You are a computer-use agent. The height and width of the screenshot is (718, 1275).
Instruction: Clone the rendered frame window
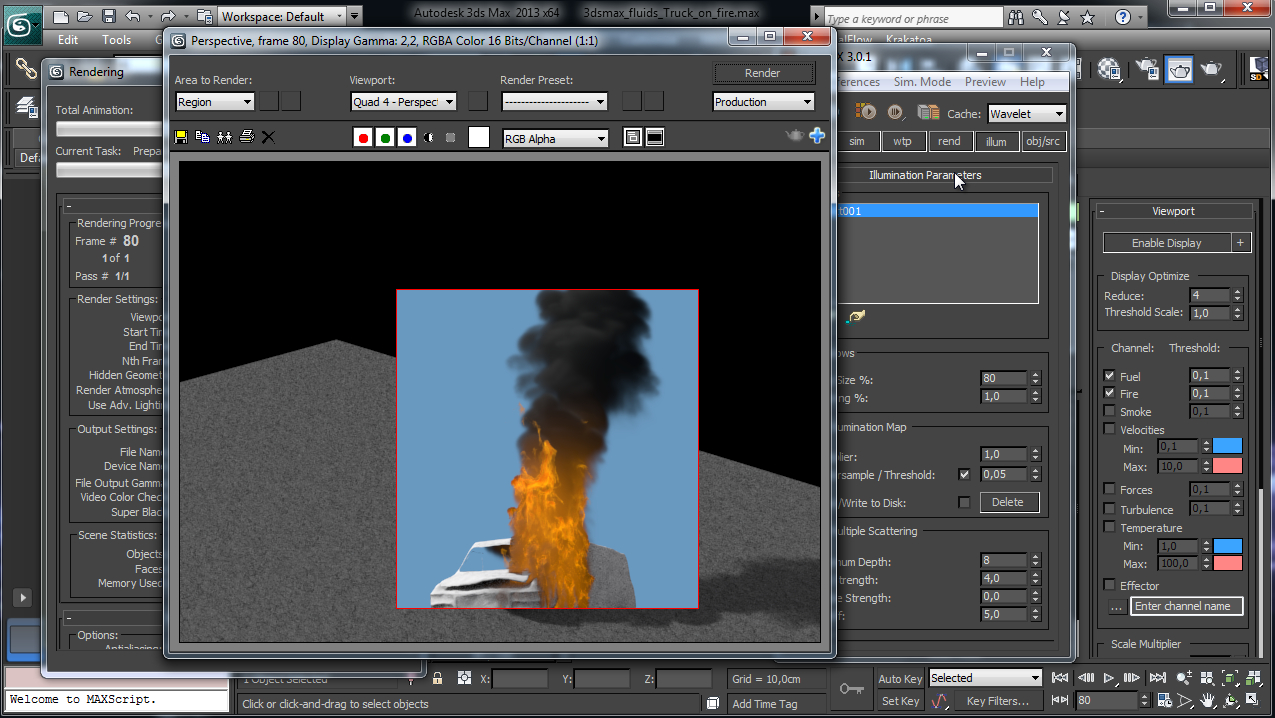(224, 137)
